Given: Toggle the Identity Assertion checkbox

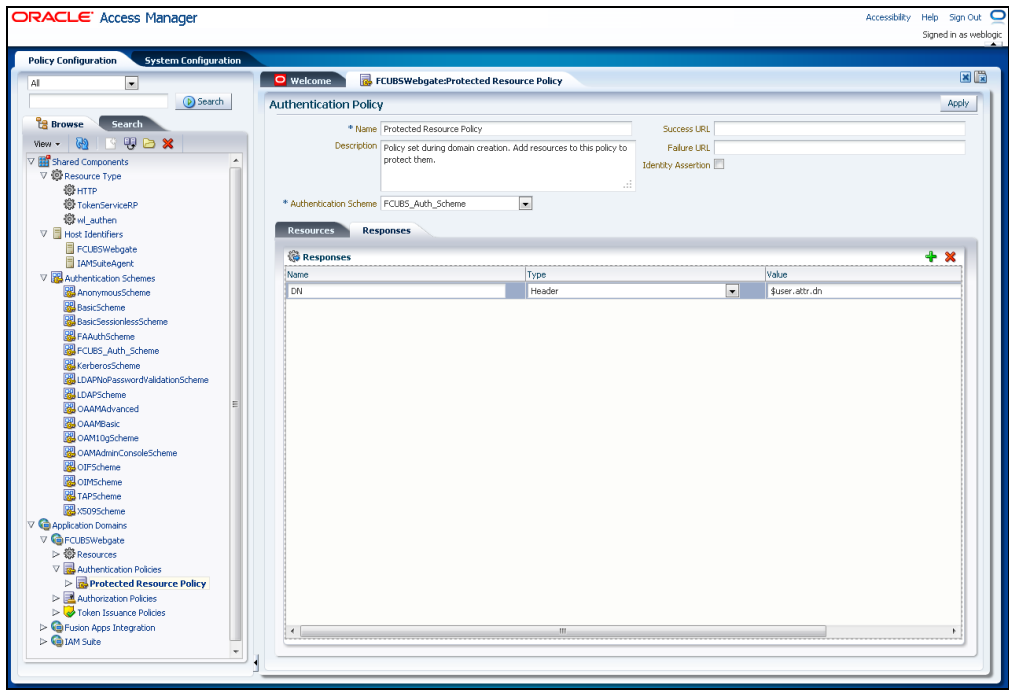Looking at the screenshot, I should [719, 165].
